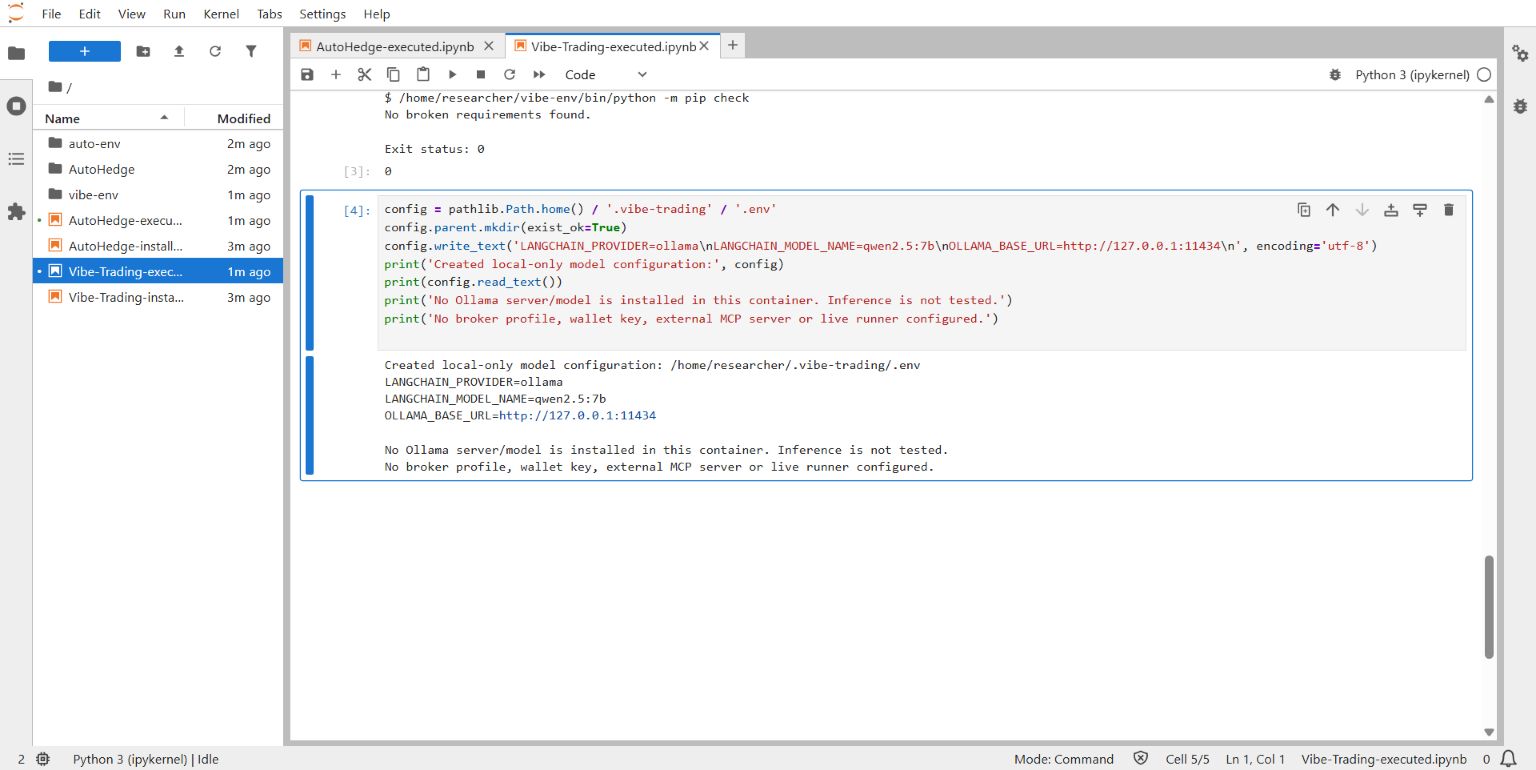
Task: Sort files by the Modified column
Action: click(x=234, y=118)
